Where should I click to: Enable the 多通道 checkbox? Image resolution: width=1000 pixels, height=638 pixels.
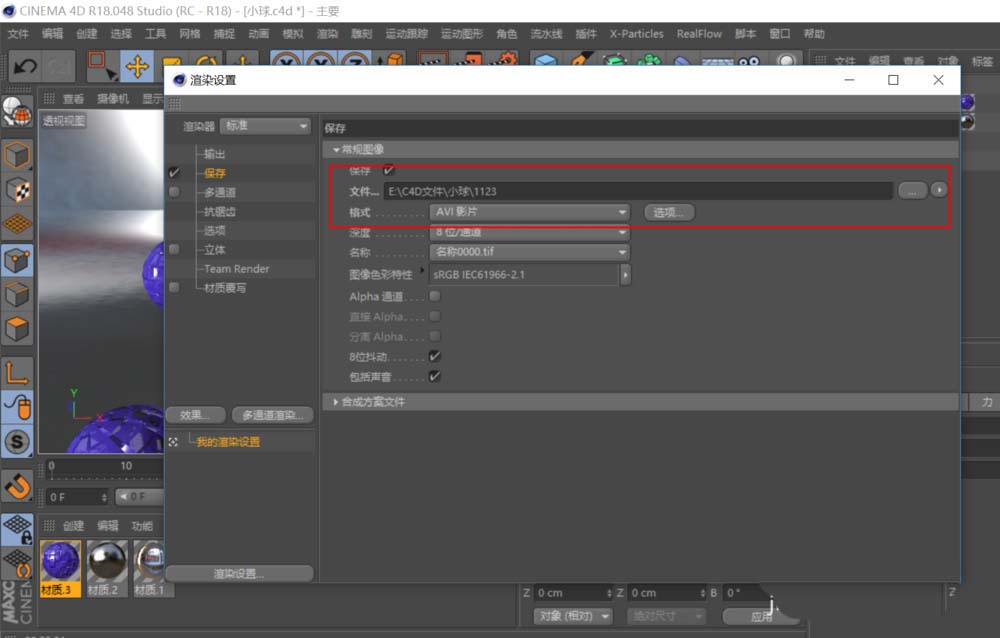[174, 192]
